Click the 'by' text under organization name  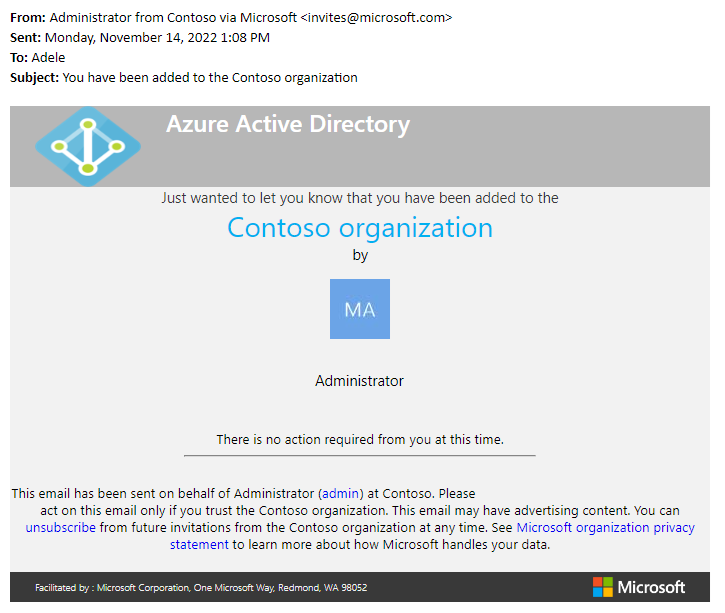click(360, 255)
